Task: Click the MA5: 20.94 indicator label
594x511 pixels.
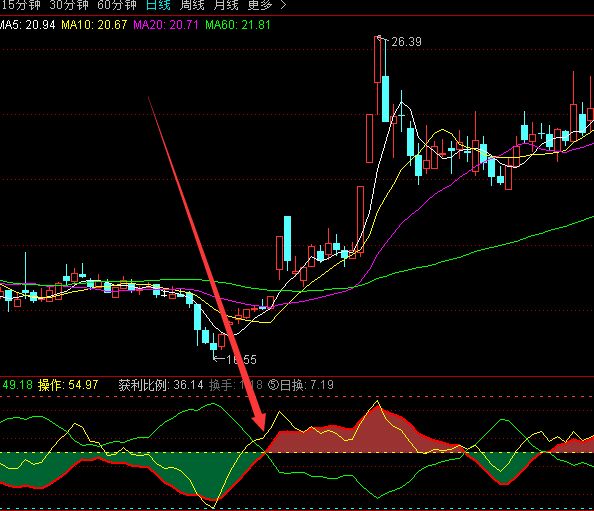Action: (27, 25)
